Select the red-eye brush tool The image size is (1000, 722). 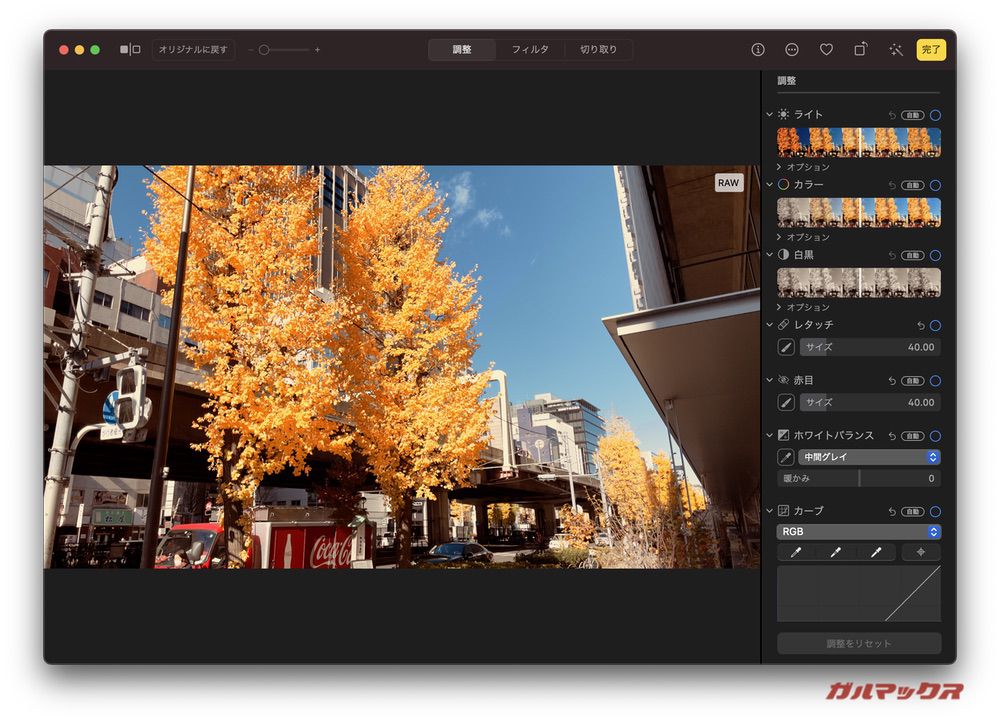(x=787, y=402)
